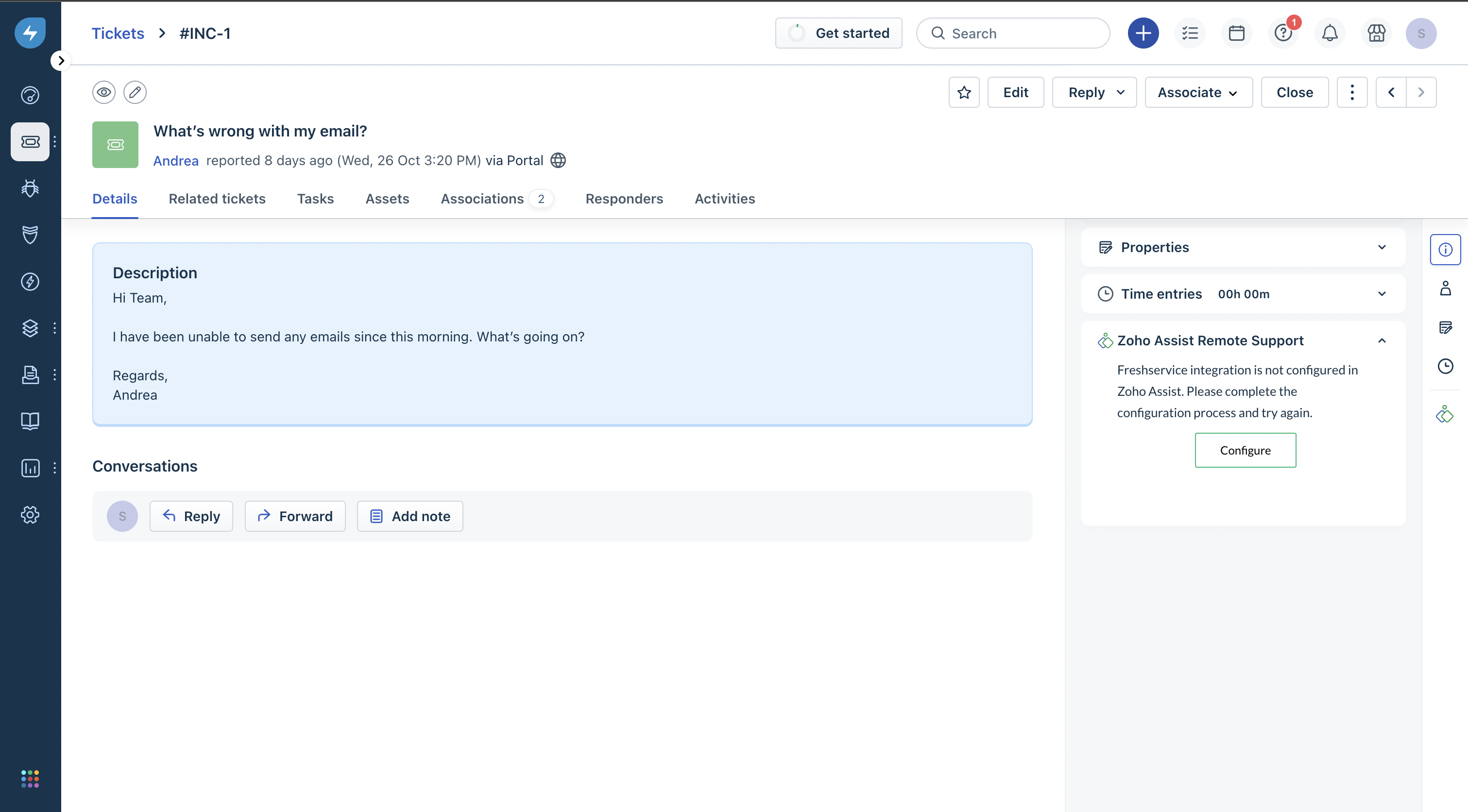Click the blue plus new item button
1468x812 pixels.
tap(1143, 33)
